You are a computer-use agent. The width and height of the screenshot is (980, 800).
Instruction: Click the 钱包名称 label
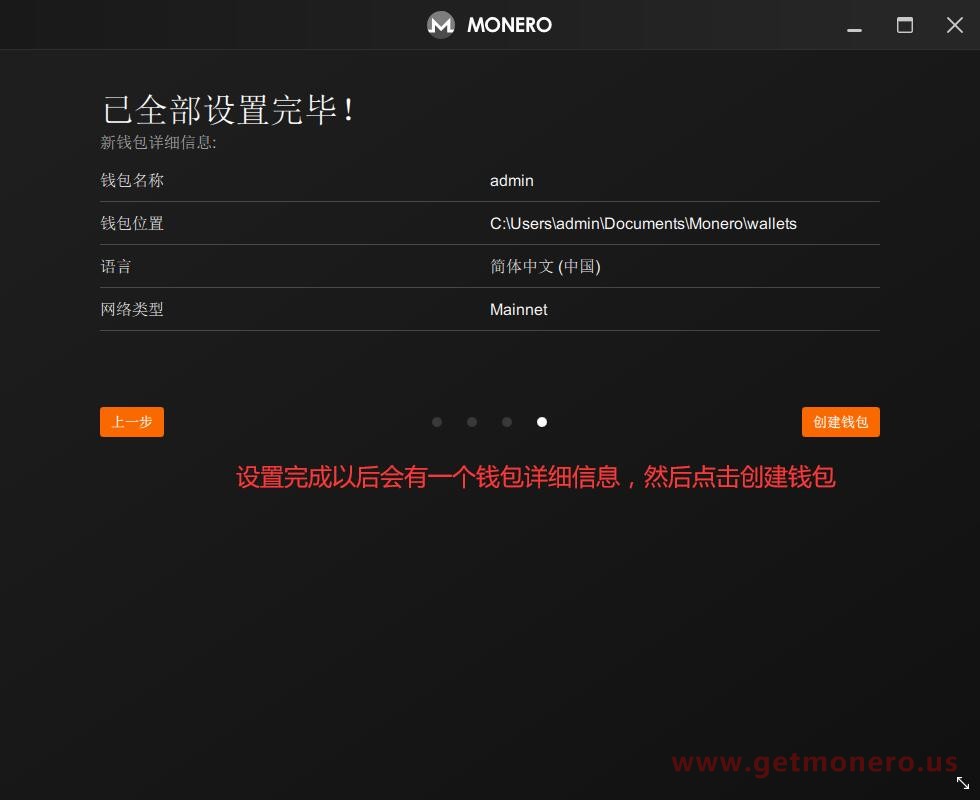coord(132,181)
